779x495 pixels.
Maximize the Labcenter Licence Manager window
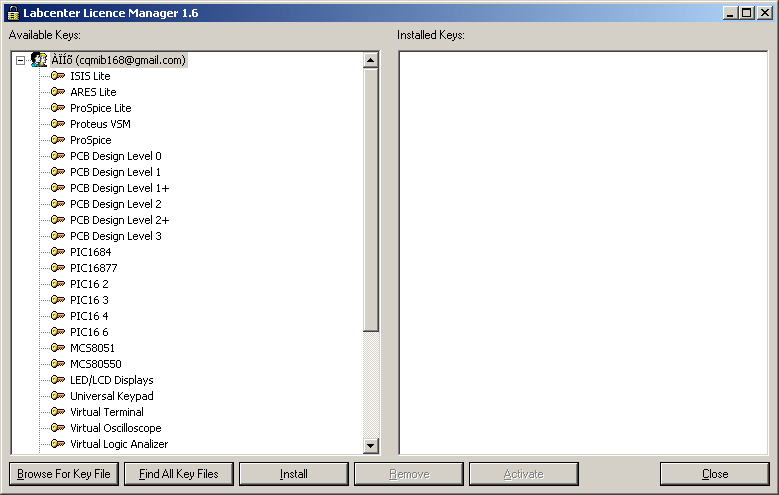(747, 13)
